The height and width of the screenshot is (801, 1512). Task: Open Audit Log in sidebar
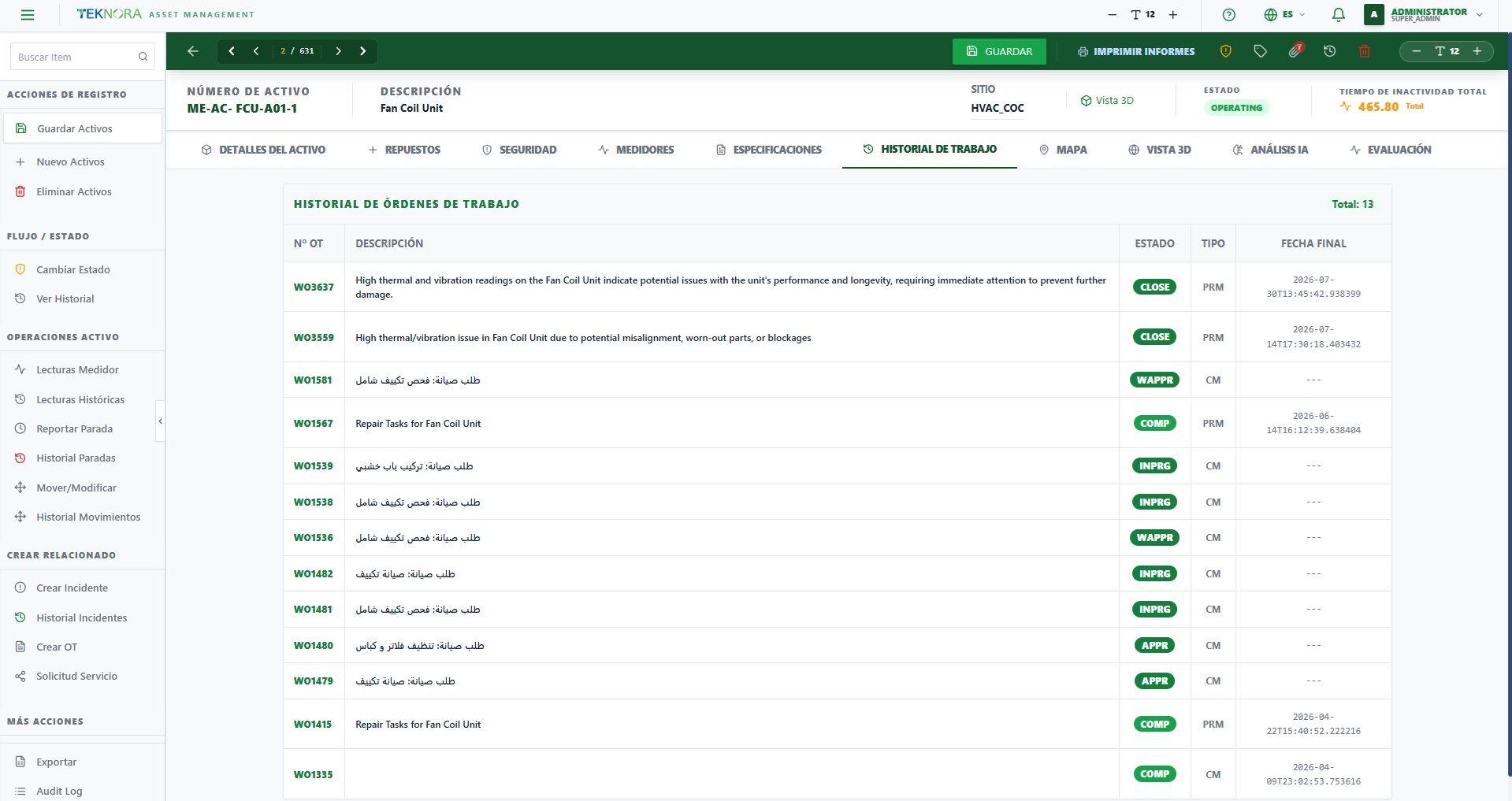pos(83,791)
